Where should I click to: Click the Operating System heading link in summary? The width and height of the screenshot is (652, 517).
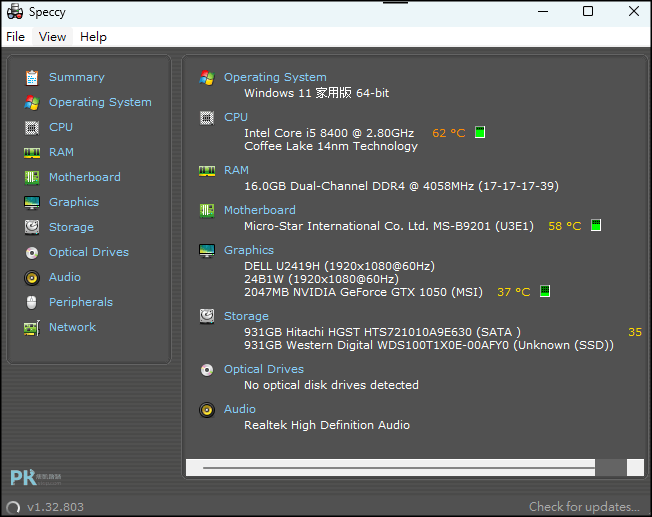pos(275,77)
